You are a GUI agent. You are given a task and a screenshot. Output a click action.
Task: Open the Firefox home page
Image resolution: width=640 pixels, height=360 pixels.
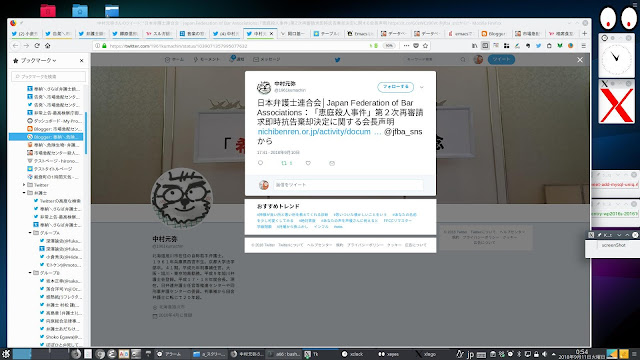tap(48, 46)
